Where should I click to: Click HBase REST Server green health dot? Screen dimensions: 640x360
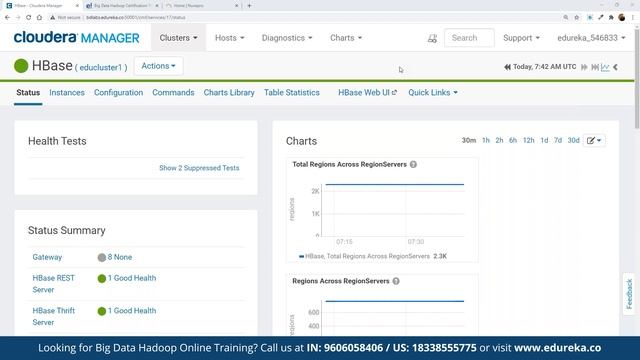(x=102, y=278)
